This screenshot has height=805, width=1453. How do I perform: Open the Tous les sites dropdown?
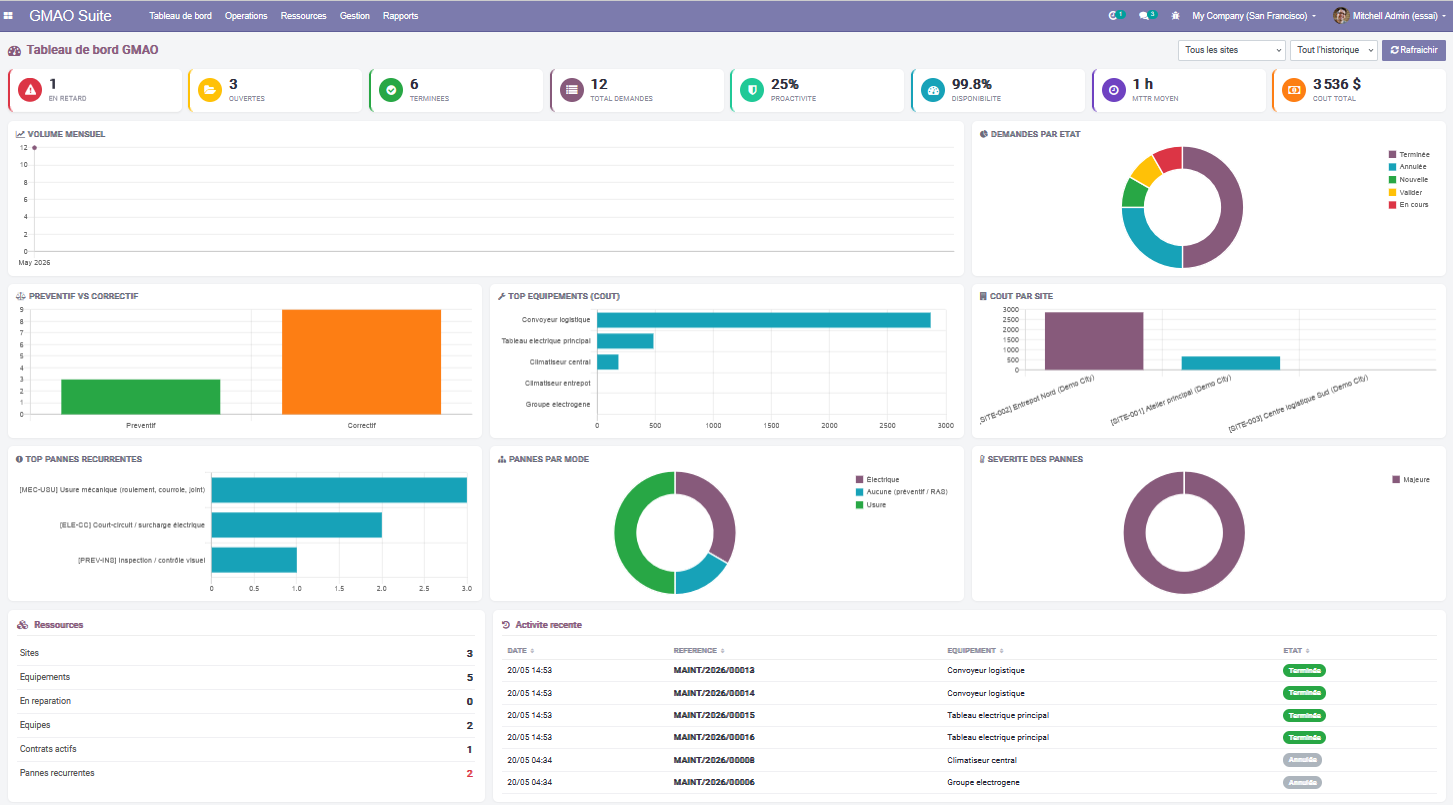coord(1232,50)
